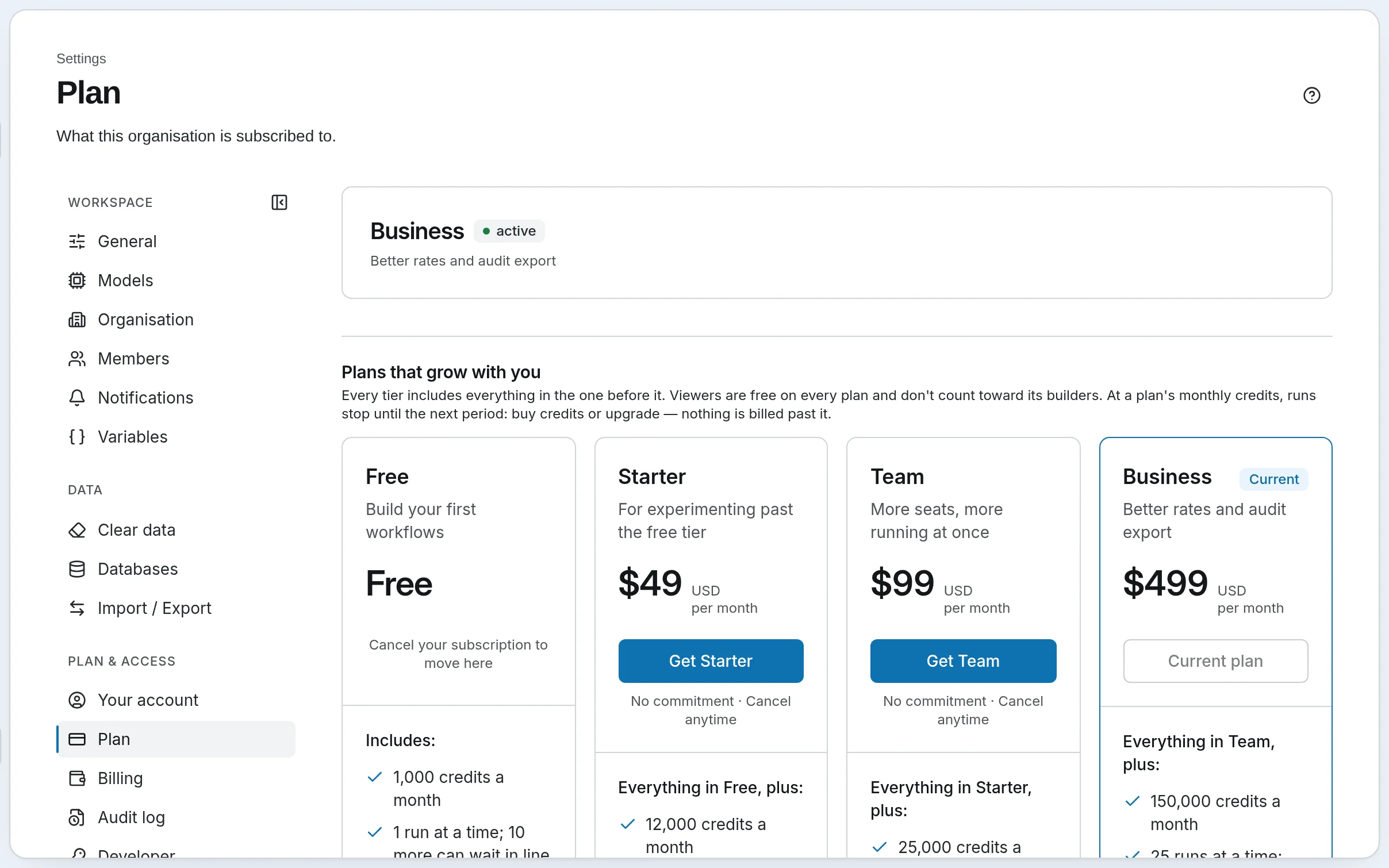This screenshot has height=868, width=1389.
Task: Go to Databases
Action: pyautogui.click(x=176, y=569)
